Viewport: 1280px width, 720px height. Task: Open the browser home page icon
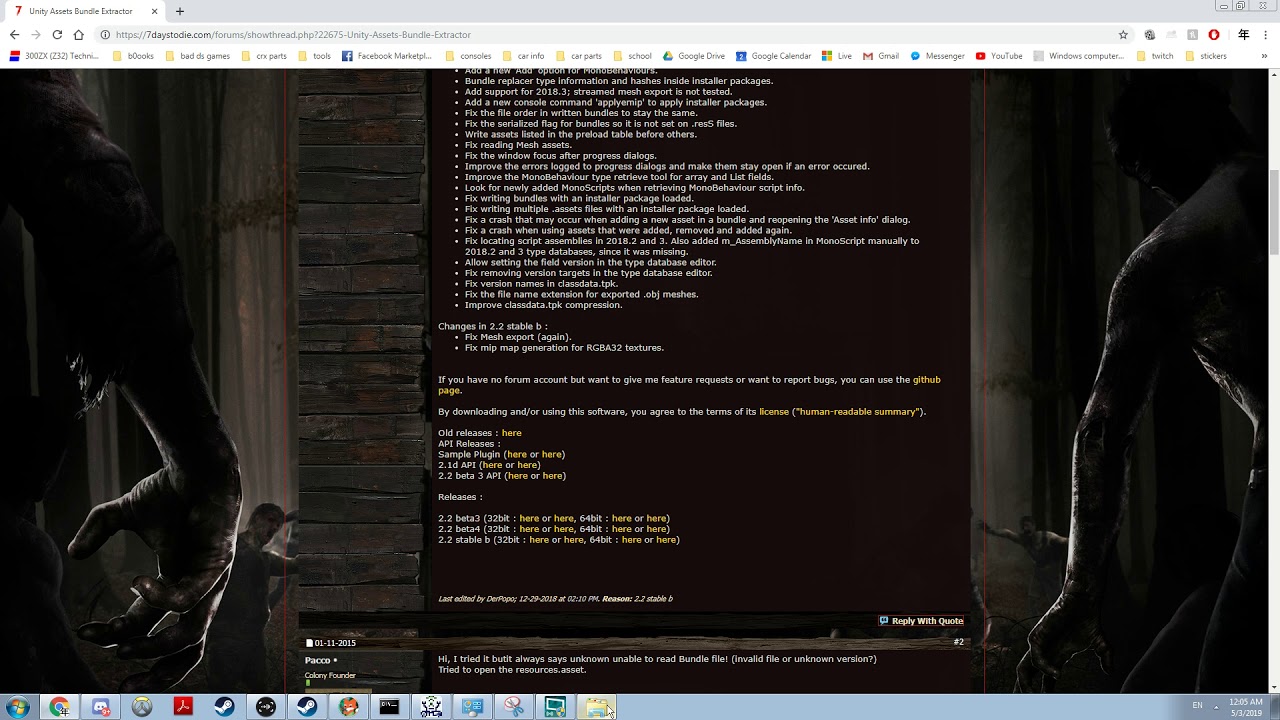pyautogui.click(x=79, y=34)
